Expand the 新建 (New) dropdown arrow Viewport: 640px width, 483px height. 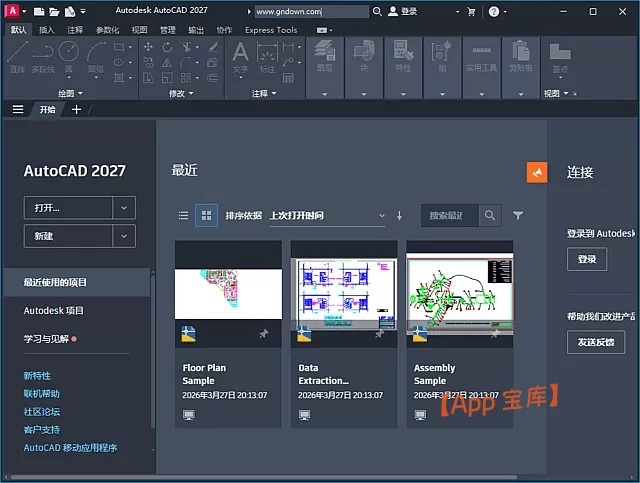tap(124, 236)
